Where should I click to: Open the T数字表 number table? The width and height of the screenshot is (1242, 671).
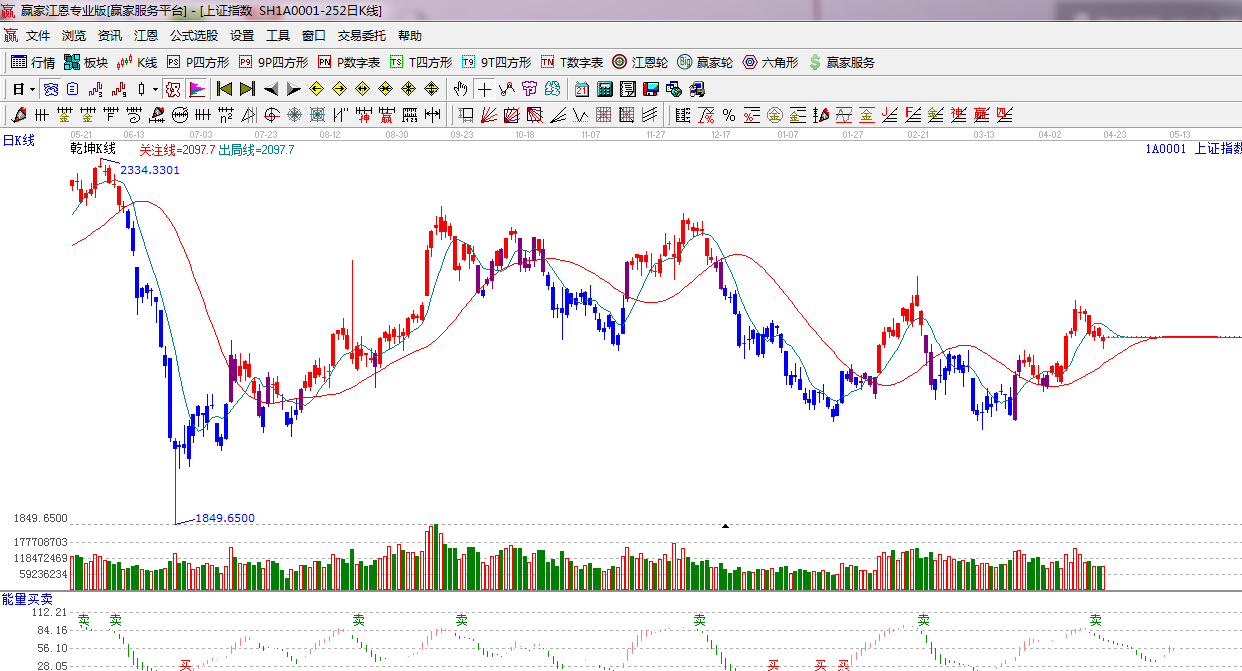coord(572,62)
